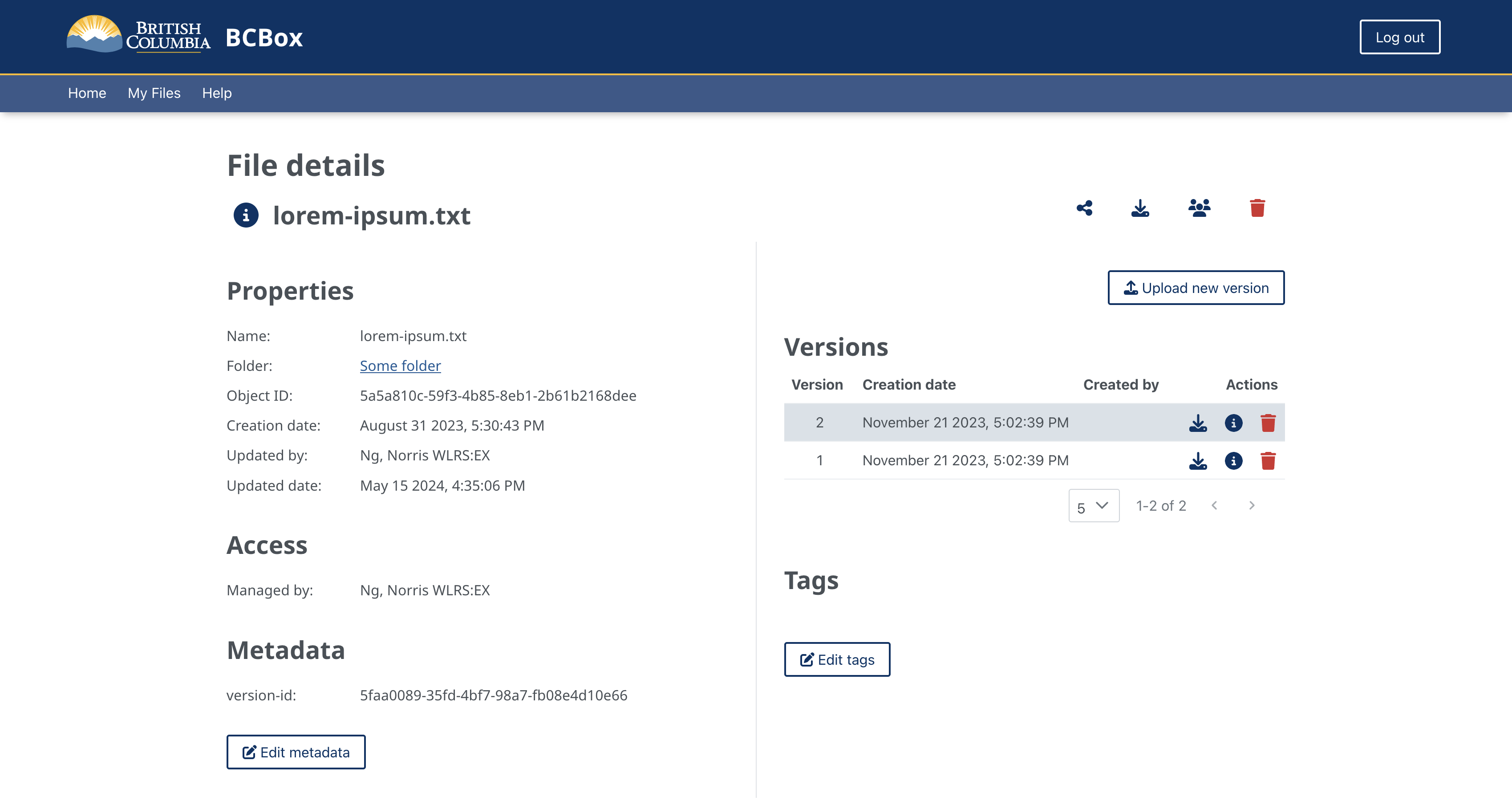
Task: Click the info icon next to filename
Action: (246, 214)
